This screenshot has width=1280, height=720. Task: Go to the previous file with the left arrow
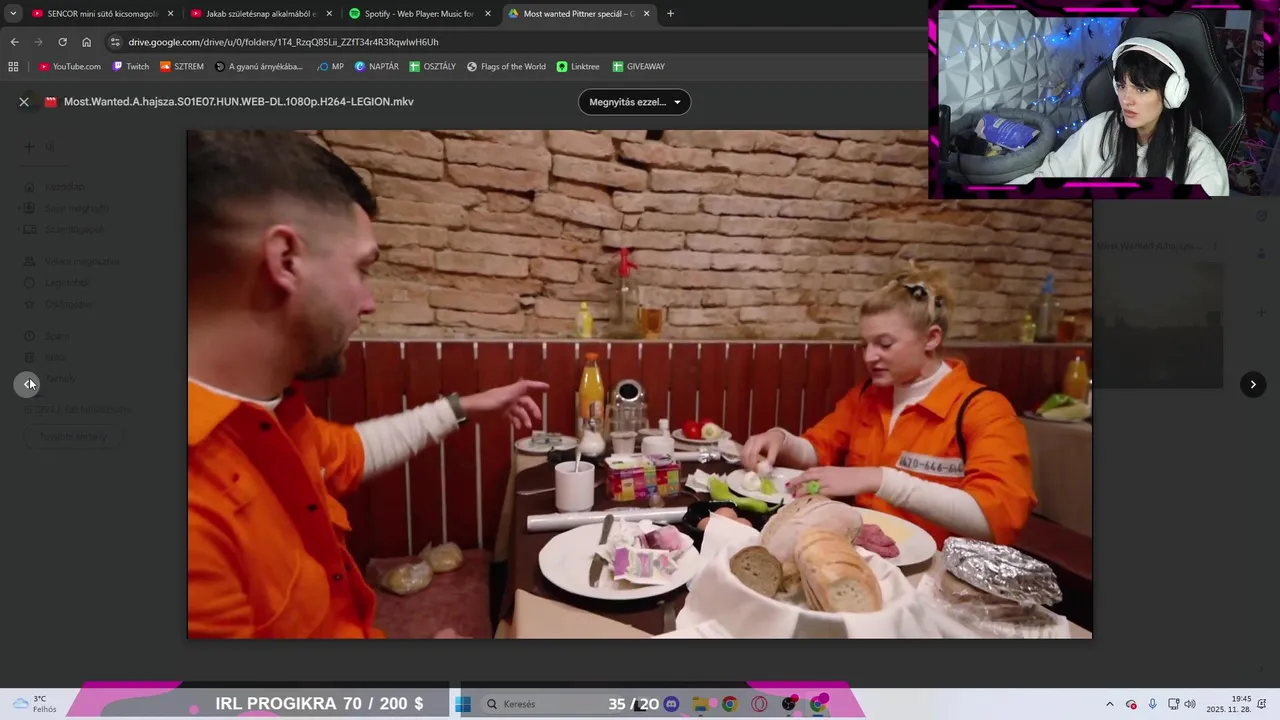coord(27,384)
